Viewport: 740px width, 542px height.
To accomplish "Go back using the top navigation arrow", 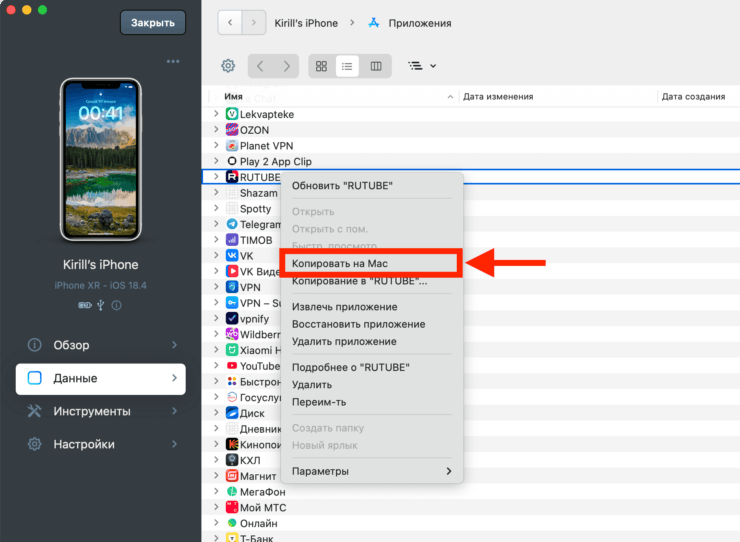I will 230,22.
